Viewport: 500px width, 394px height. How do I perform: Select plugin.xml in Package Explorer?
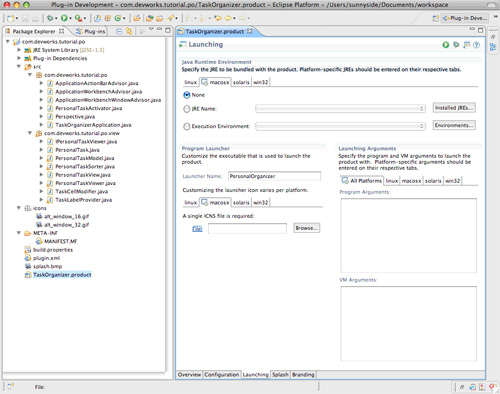point(46,258)
